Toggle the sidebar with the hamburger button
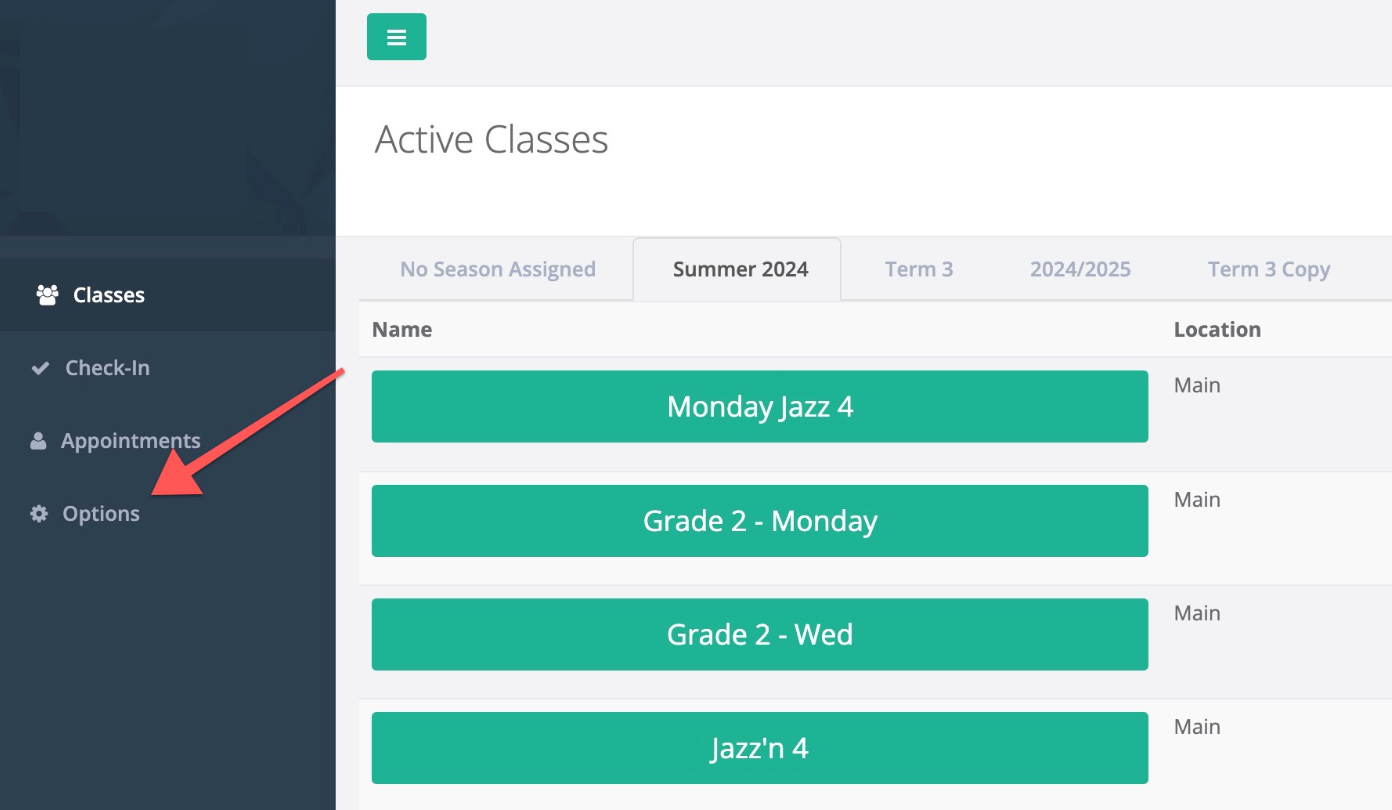 396,37
